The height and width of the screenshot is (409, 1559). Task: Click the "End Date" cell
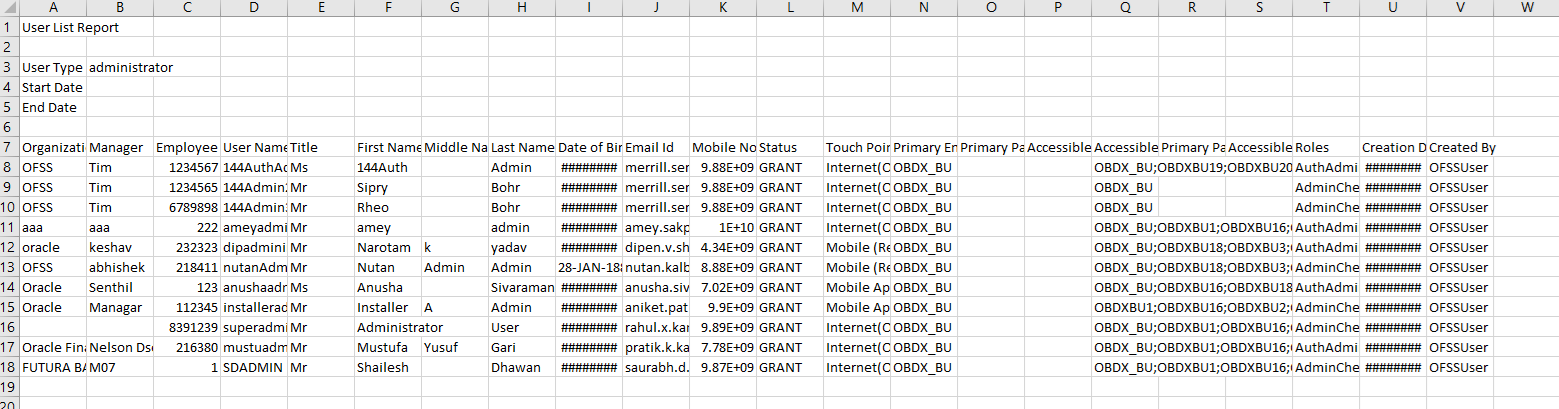pyautogui.click(x=52, y=107)
